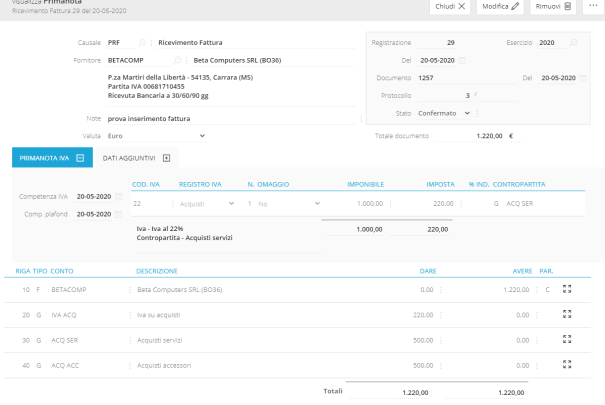
Task: Click vertical dots beside imposta 220,00
Action: [461, 204]
